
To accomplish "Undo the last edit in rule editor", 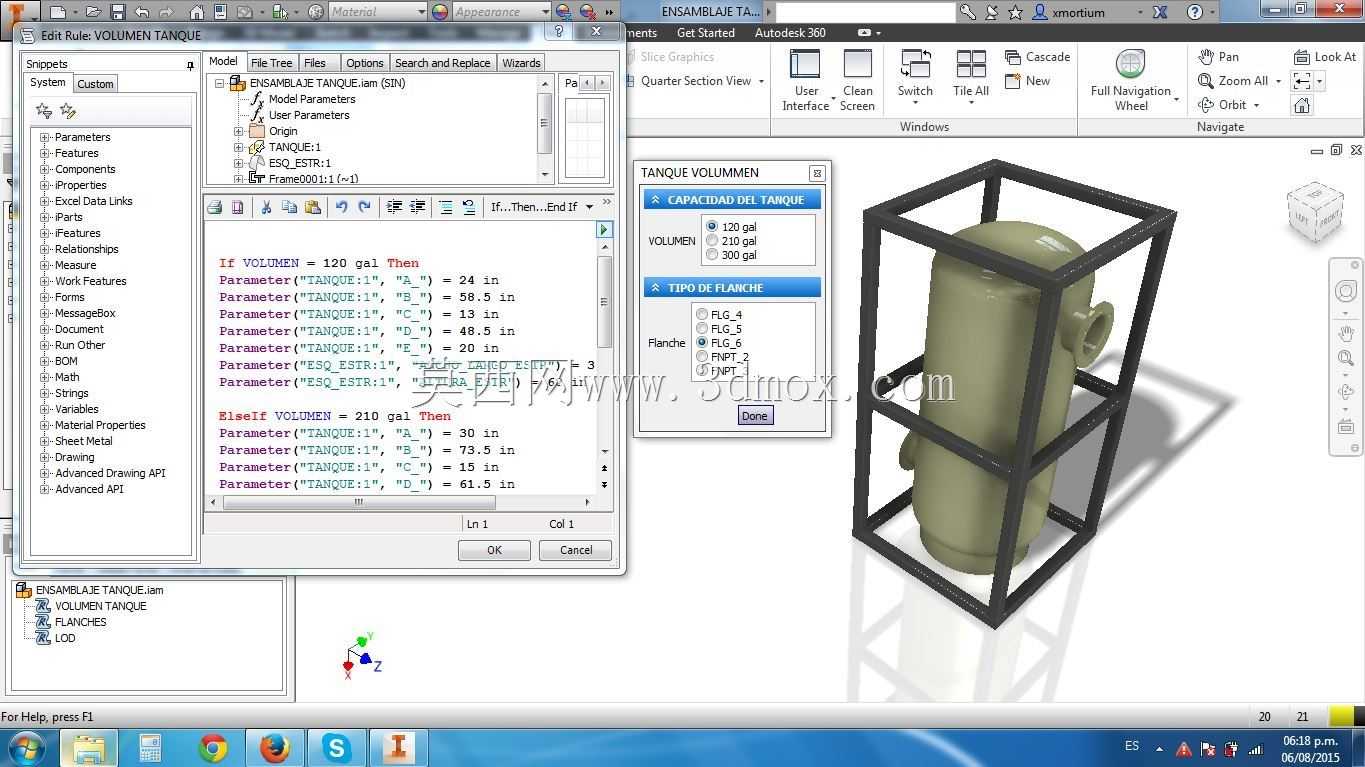I will coord(341,207).
